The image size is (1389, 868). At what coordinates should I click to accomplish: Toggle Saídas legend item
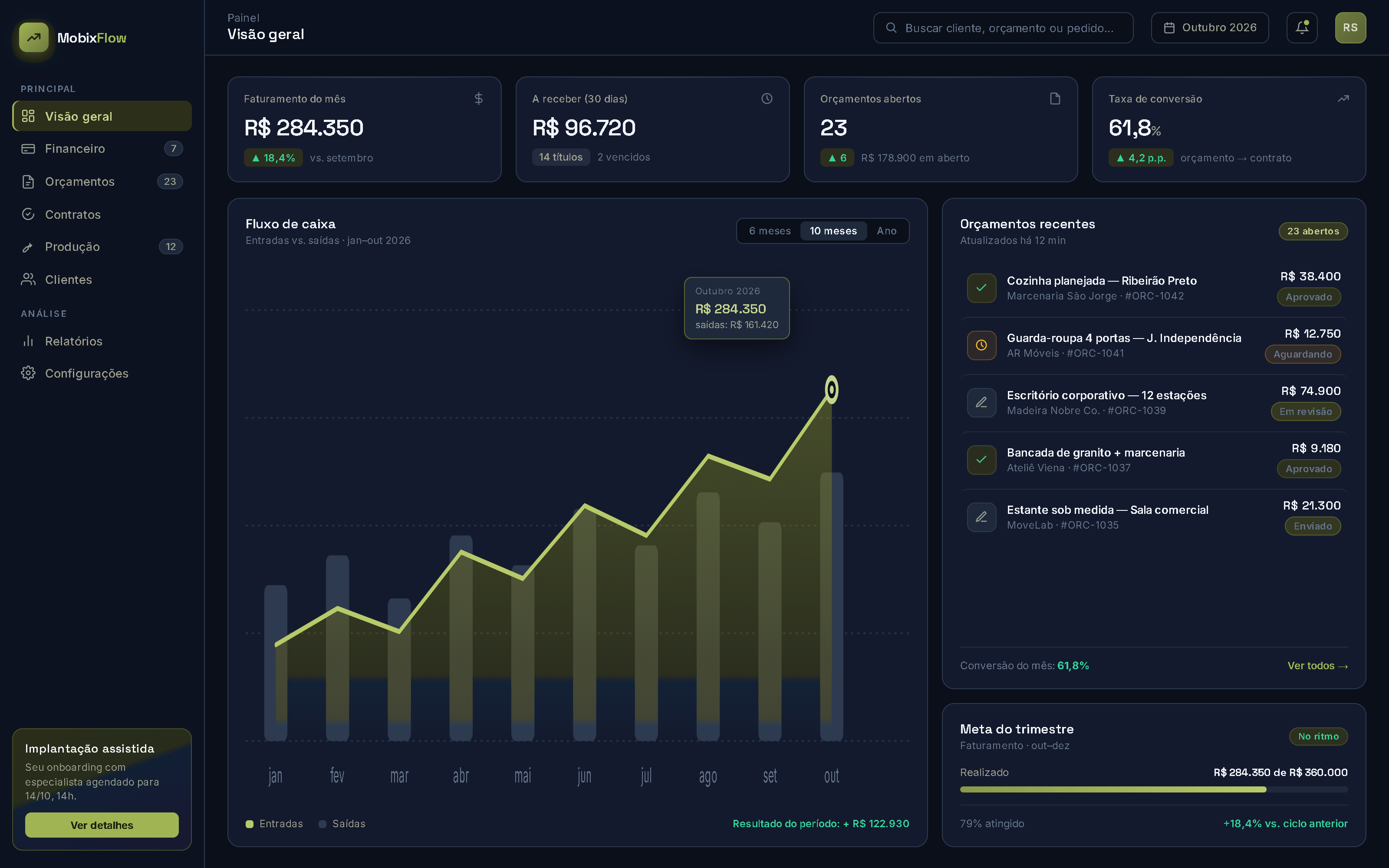pos(342,824)
